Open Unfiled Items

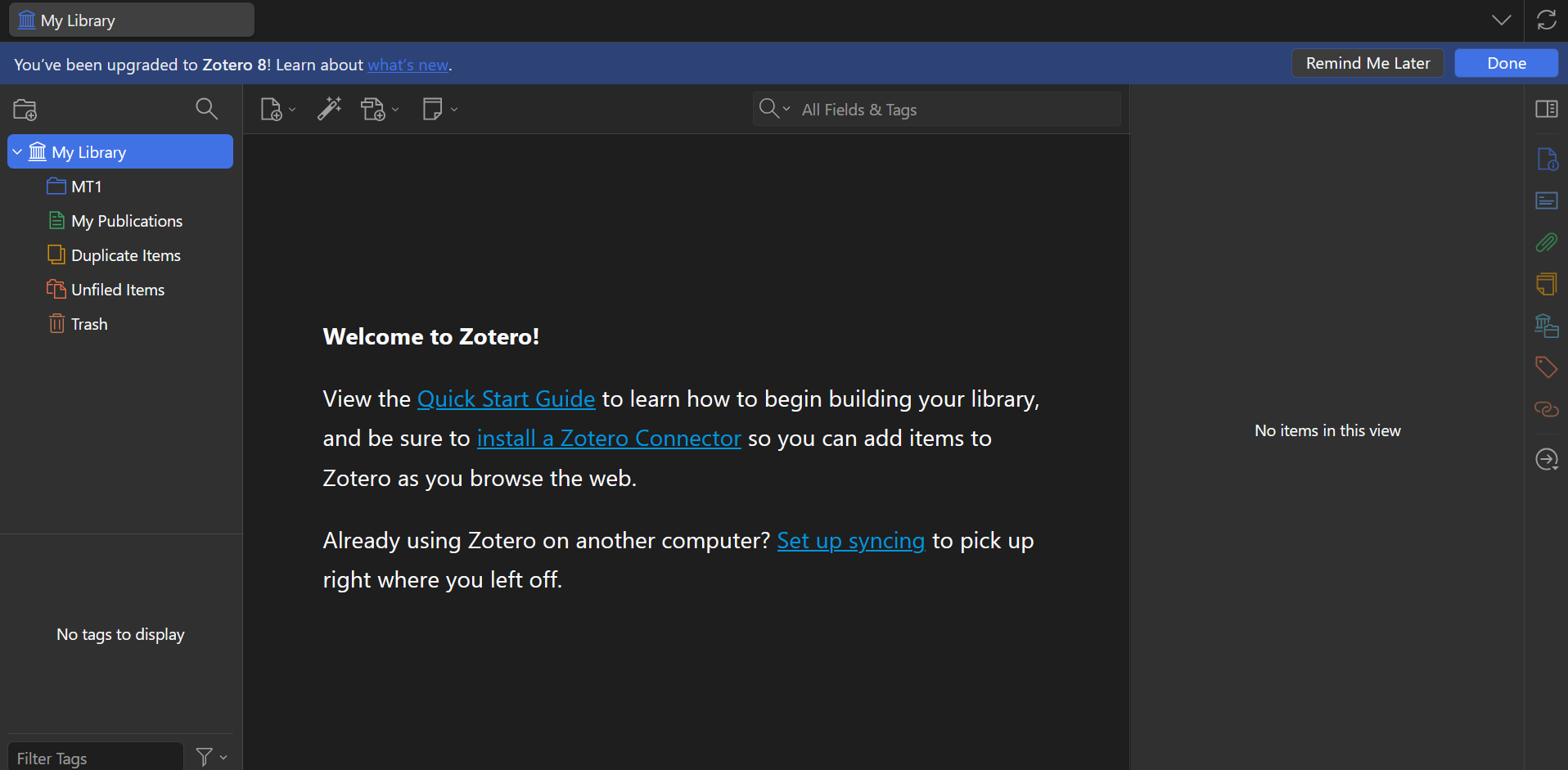(x=120, y=290)
